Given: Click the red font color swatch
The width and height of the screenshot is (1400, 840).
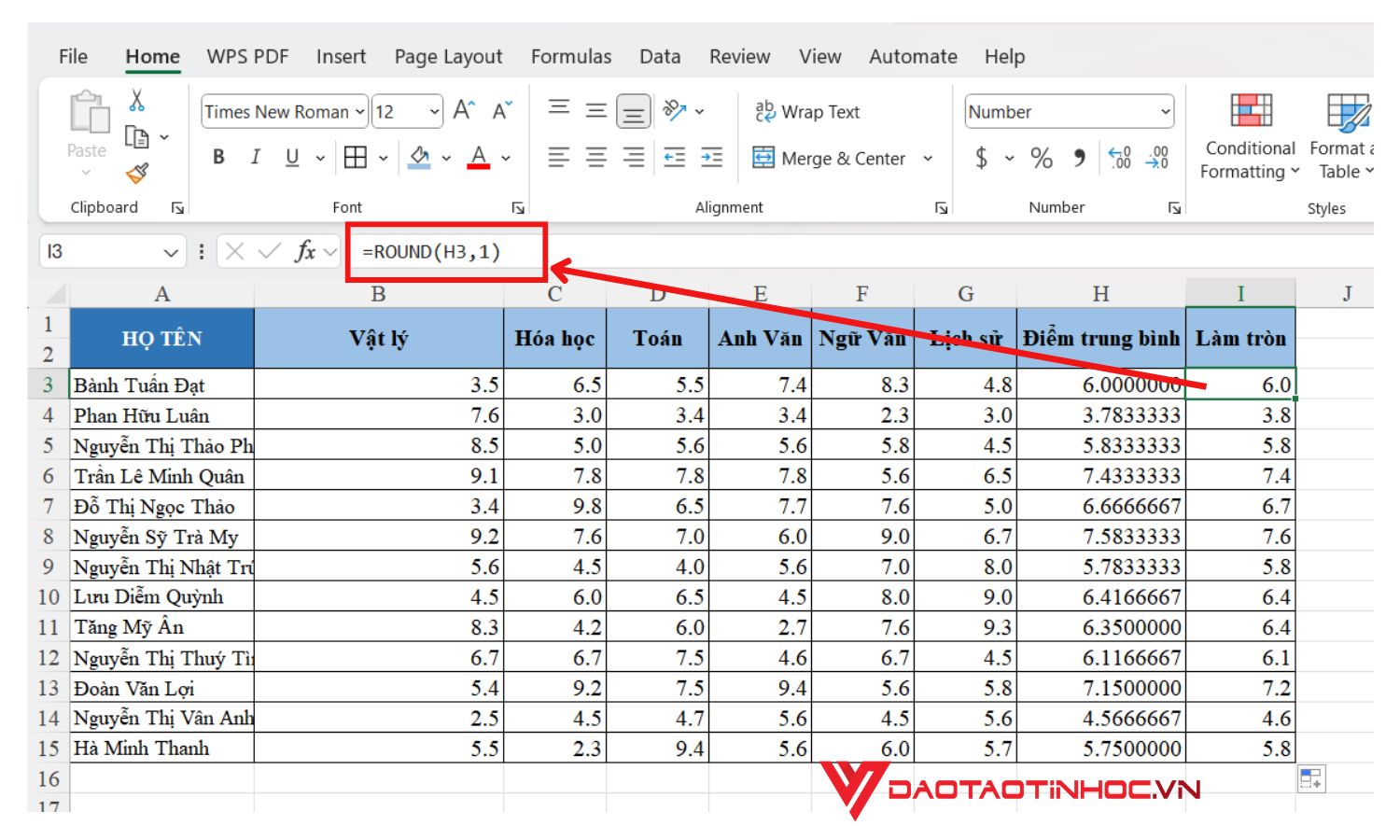Looking at the screenshot, I should point(479,158).
